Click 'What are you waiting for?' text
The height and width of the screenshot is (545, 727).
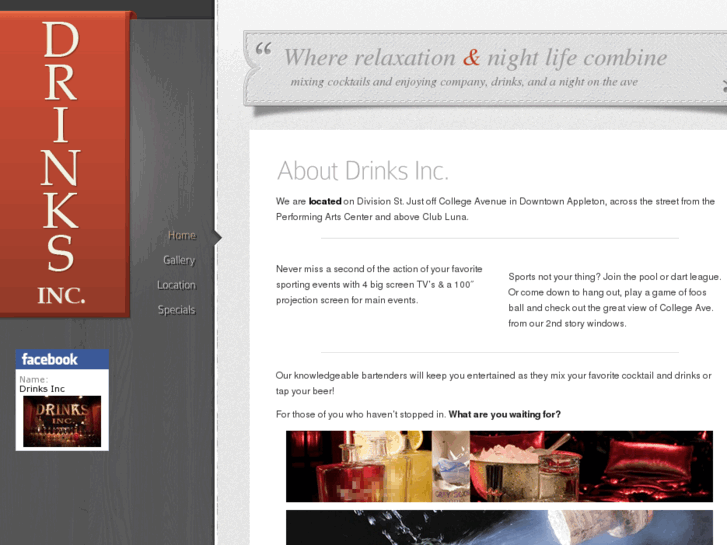(504, 414)
